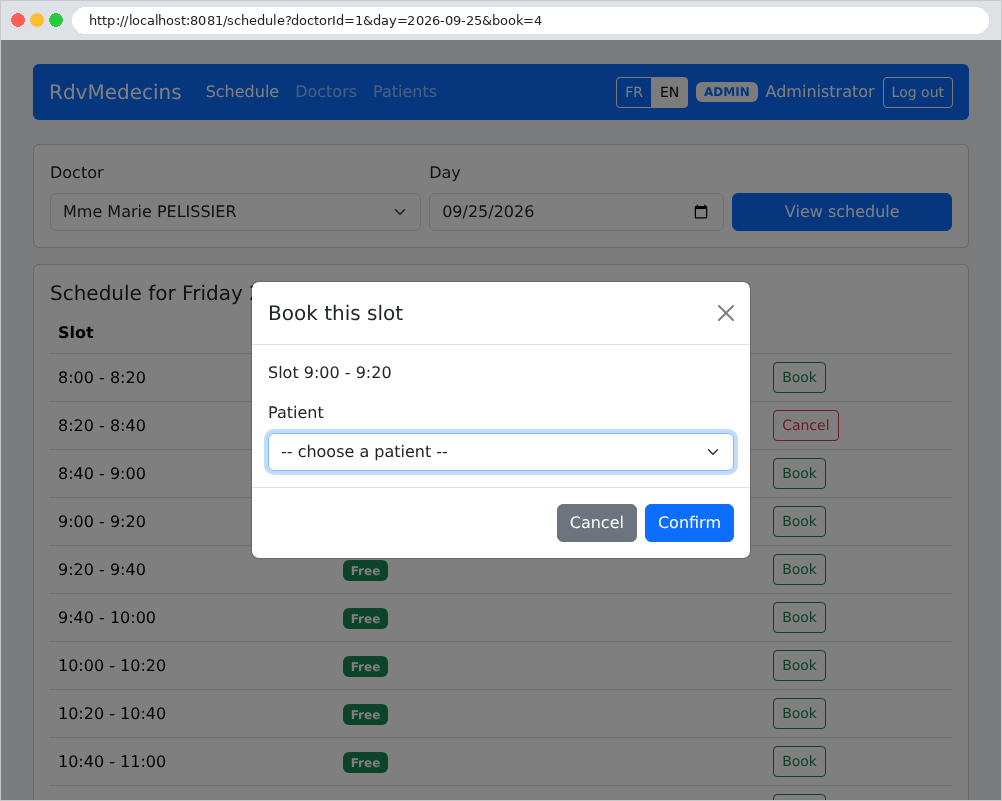This screenshot has height=801, width=1002.
Task: Click the 10:40 - 11:00 slot time cell
Action: (112, 761)
